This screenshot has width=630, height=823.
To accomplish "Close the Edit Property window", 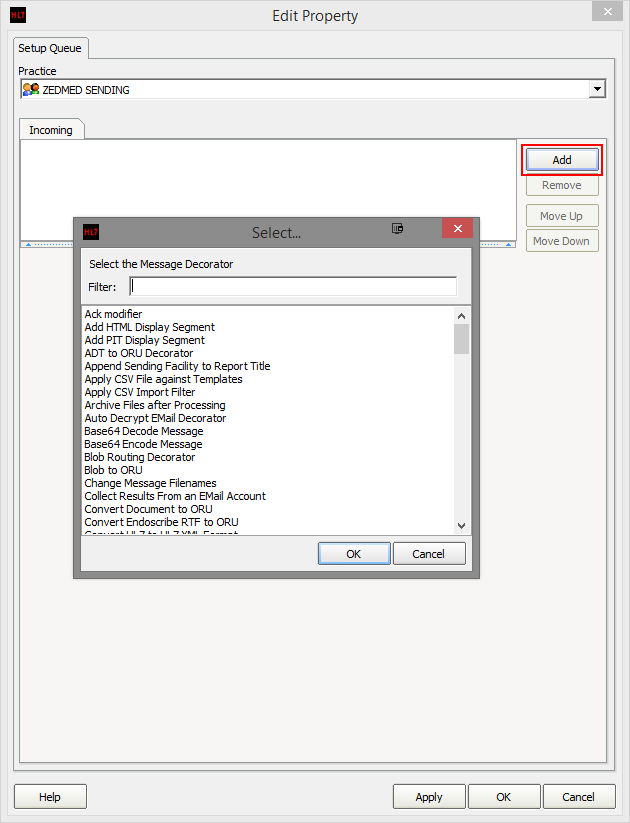I will click(x=607, y=11).
